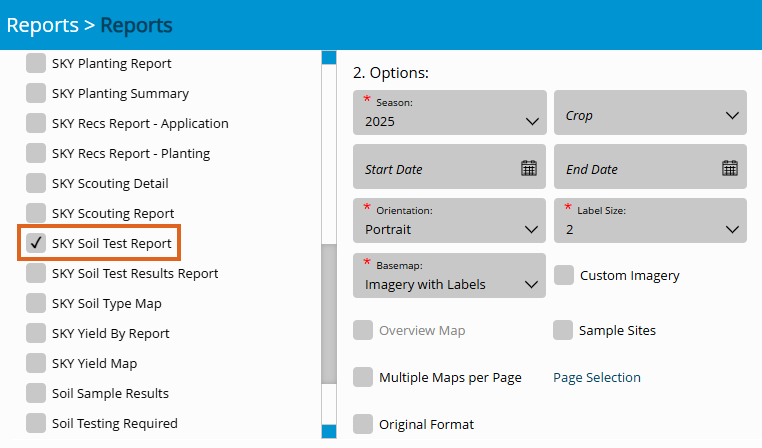
Task: Select the SKY Scouting Detail checkbox
Action: 36,183
